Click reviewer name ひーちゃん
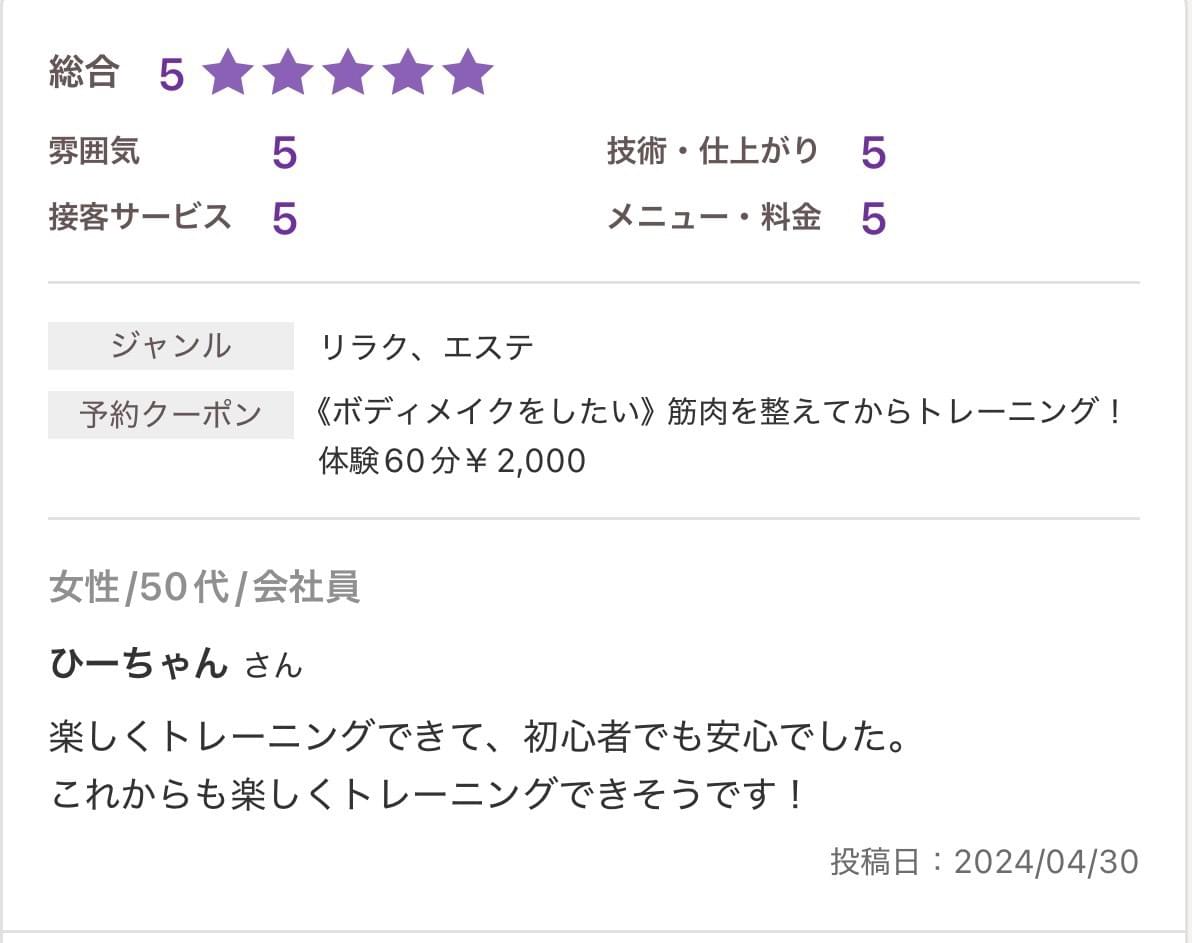Viewport: 1192px width, 943px height. click(x=139, y=663)
